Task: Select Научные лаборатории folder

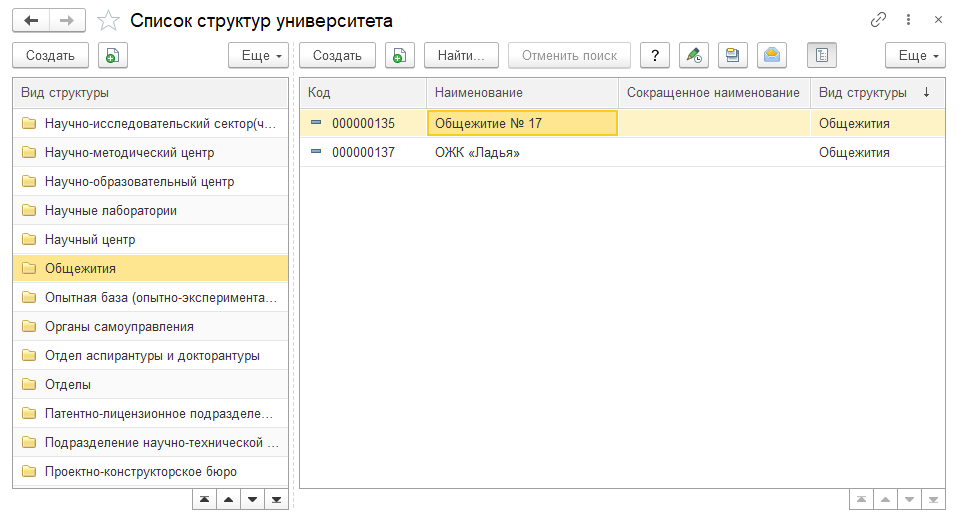Action: coord(151,210)
